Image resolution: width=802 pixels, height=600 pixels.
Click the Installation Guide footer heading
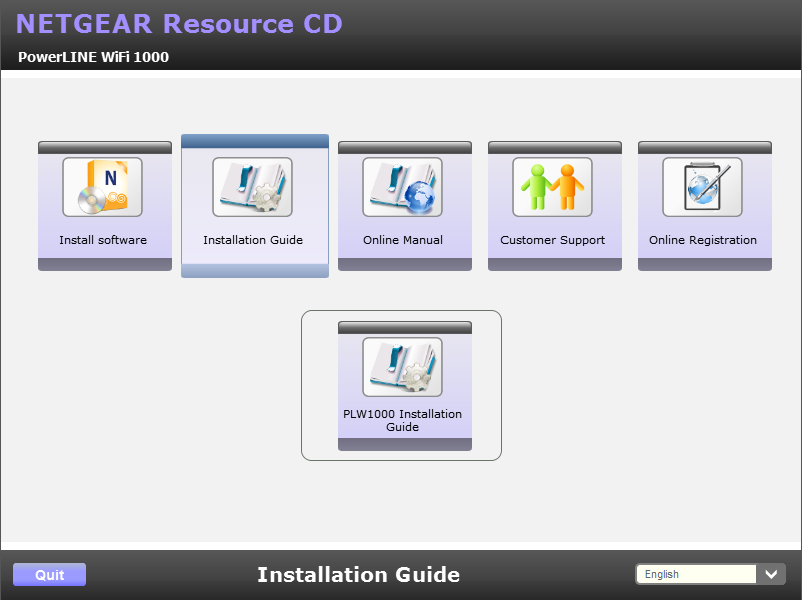pyautogui.click(x=358, y=575)
